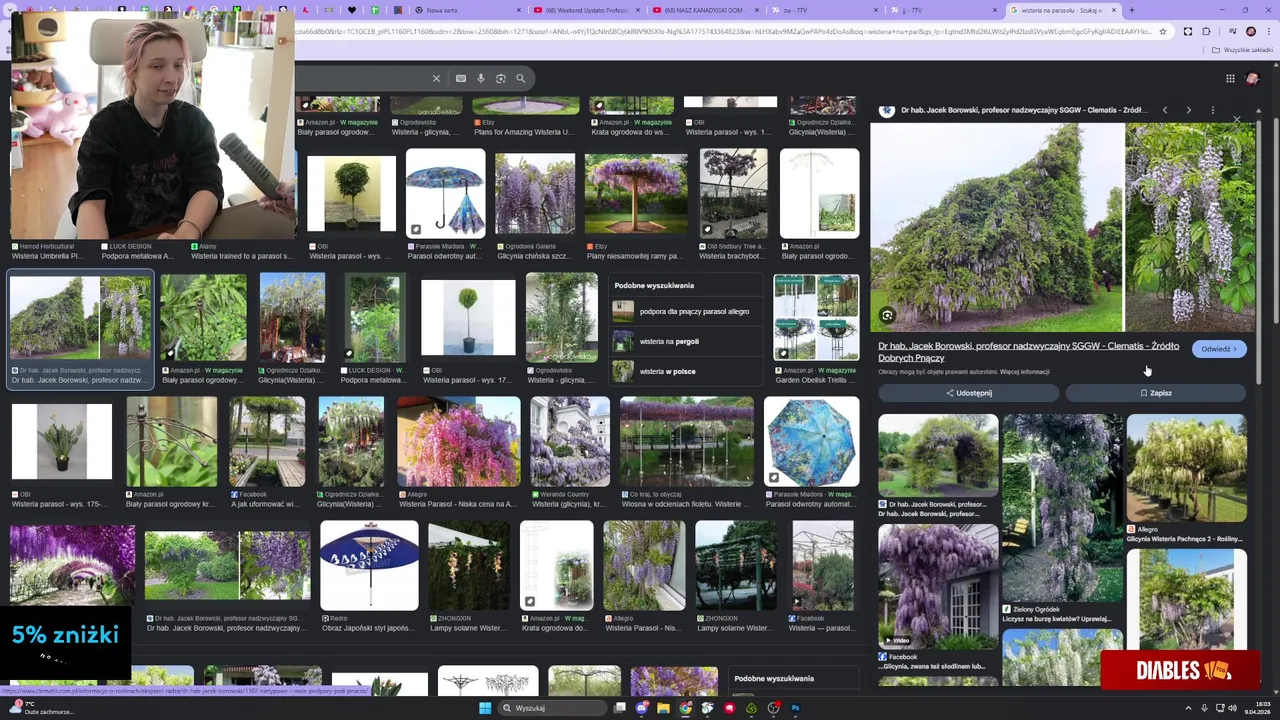Open the Garden Obelisk Trellis Amazon thumbnail
Viewport: 1280px width, 720px height.
click(x=816, y=318)
